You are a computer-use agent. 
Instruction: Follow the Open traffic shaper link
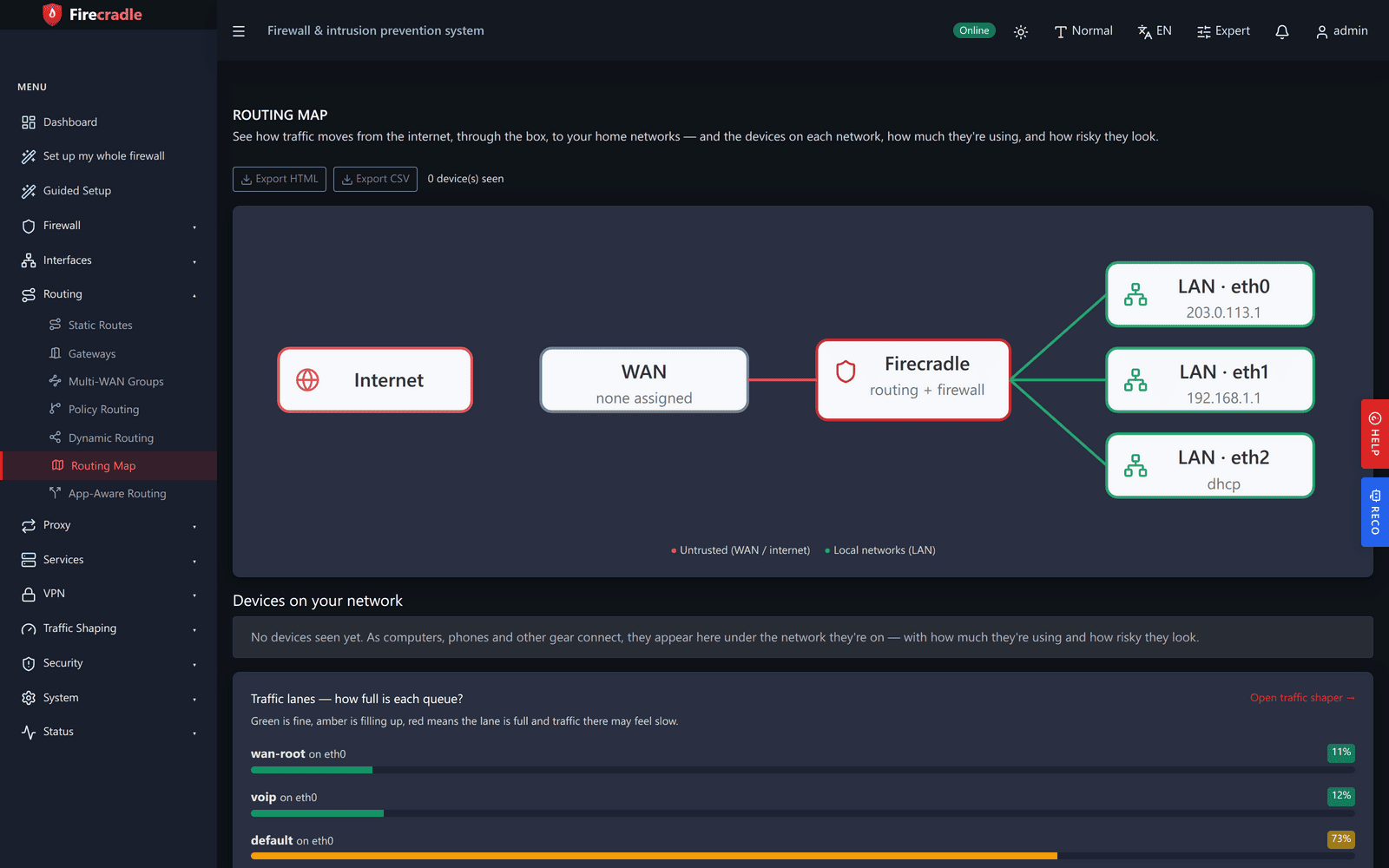(x=1302, y=698)
